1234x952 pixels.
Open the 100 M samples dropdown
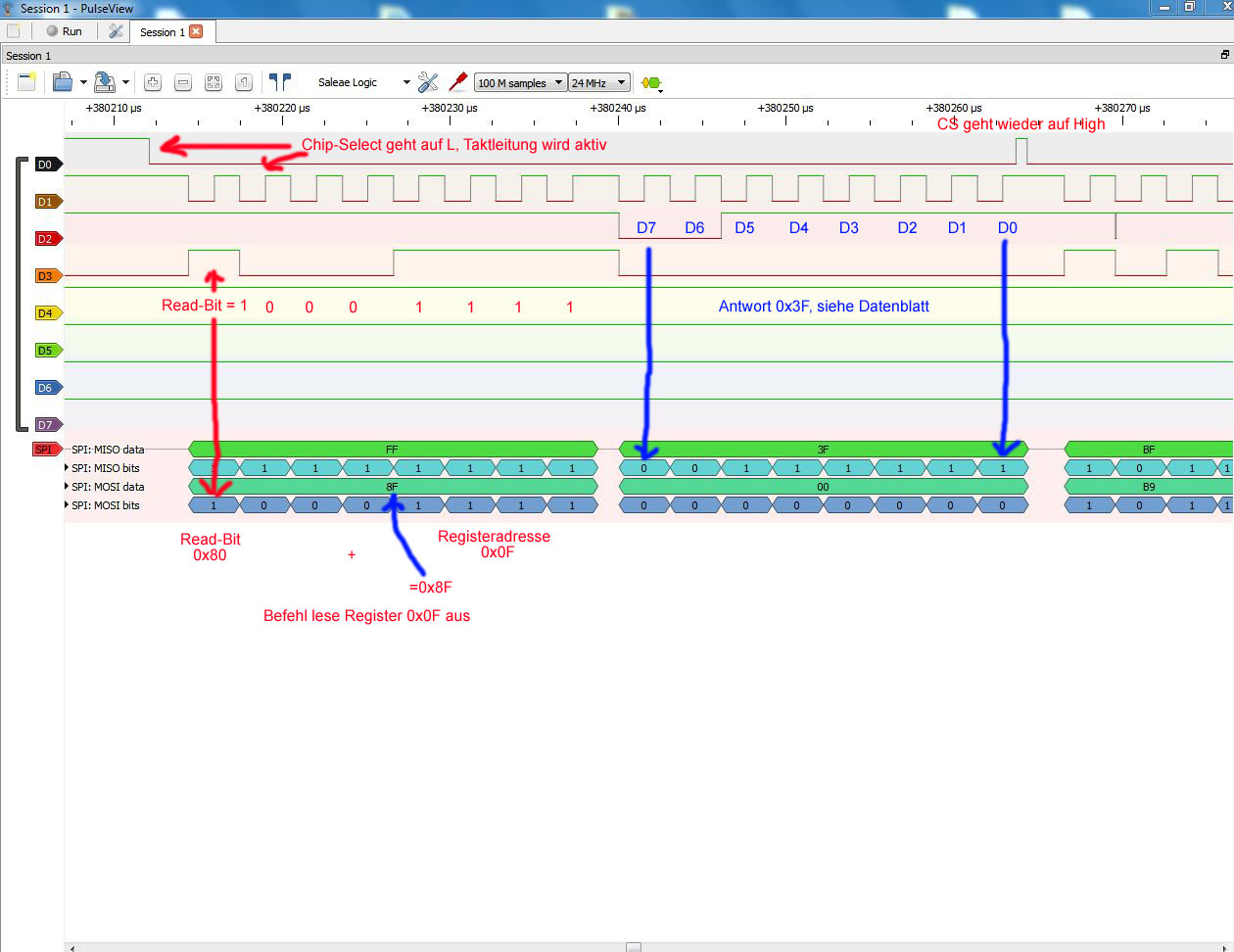coord(520,83)
